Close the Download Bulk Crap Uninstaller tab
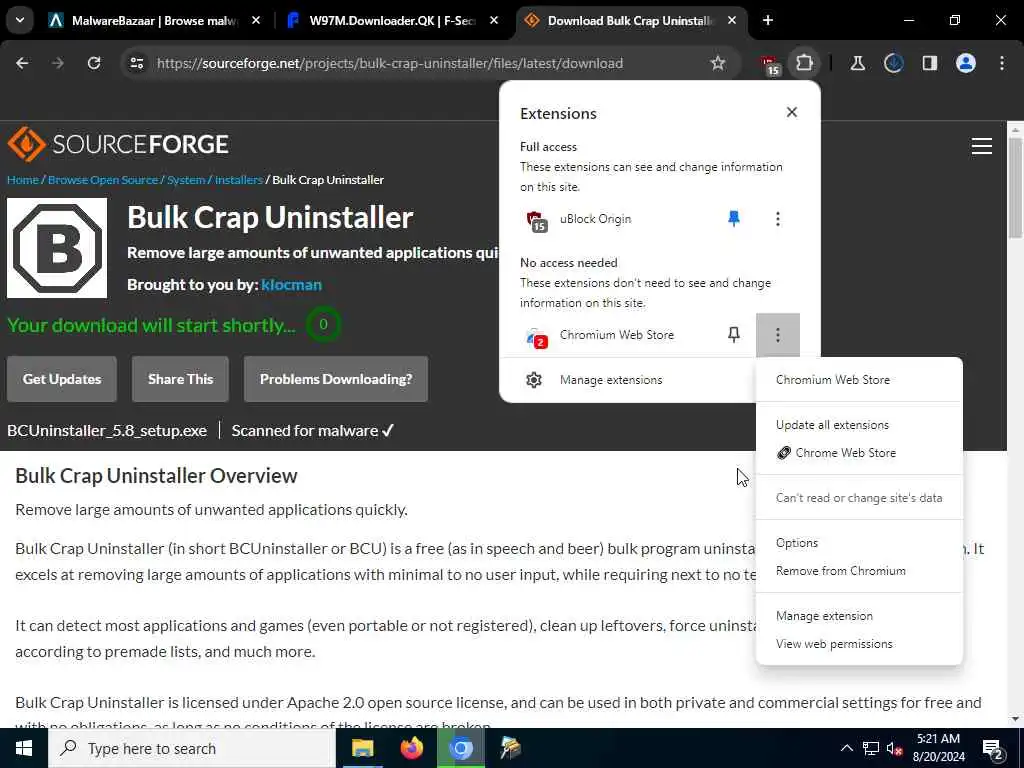 point(732,21)
